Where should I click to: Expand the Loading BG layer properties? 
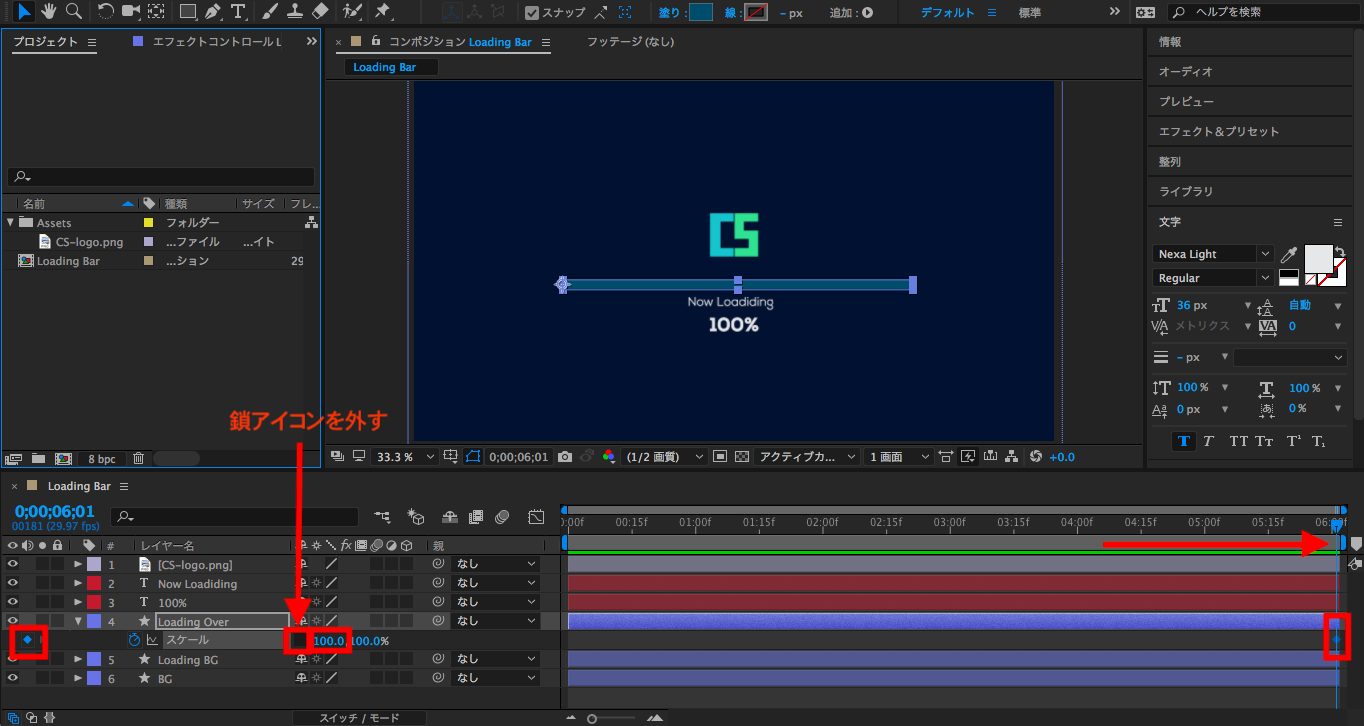pos(78,660)
